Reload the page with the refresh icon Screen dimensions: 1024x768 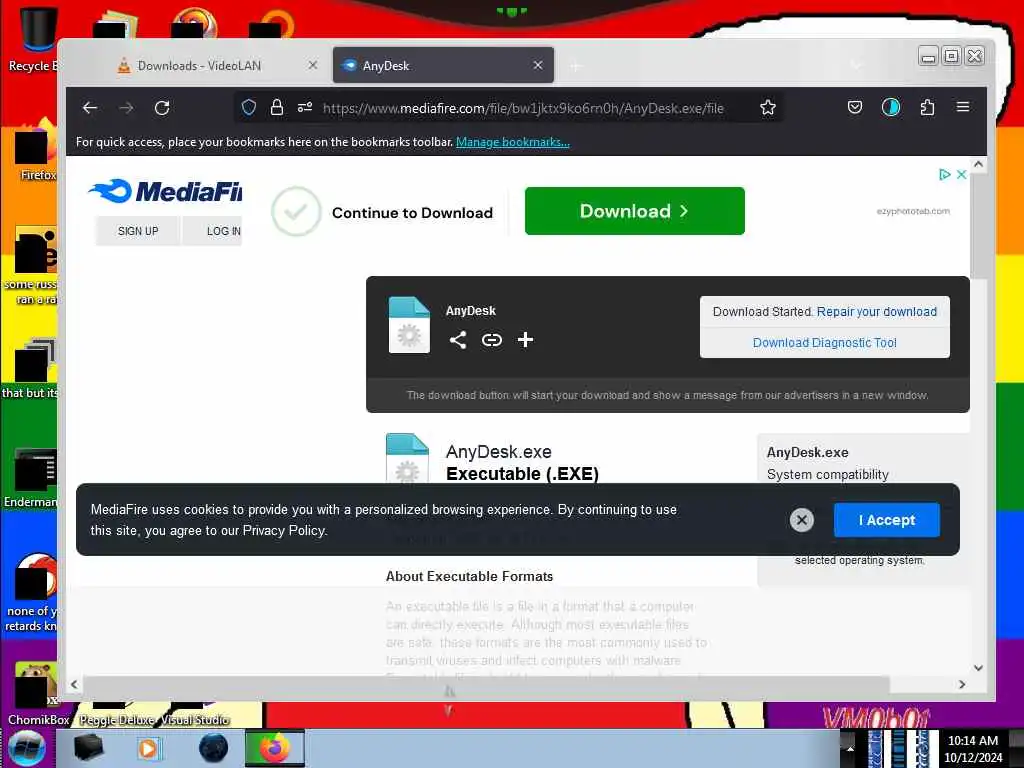click(x=162, y=108)
